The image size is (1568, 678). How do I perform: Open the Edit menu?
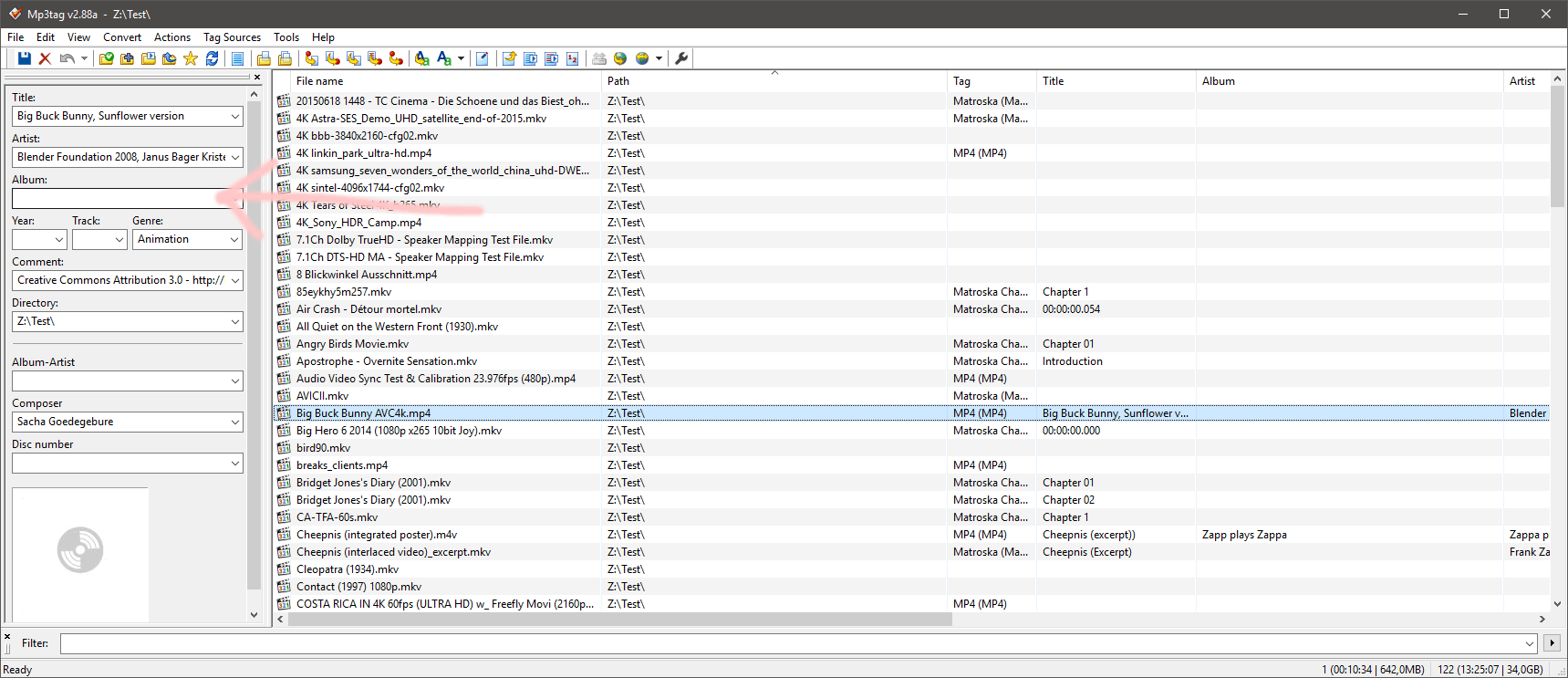46,37
